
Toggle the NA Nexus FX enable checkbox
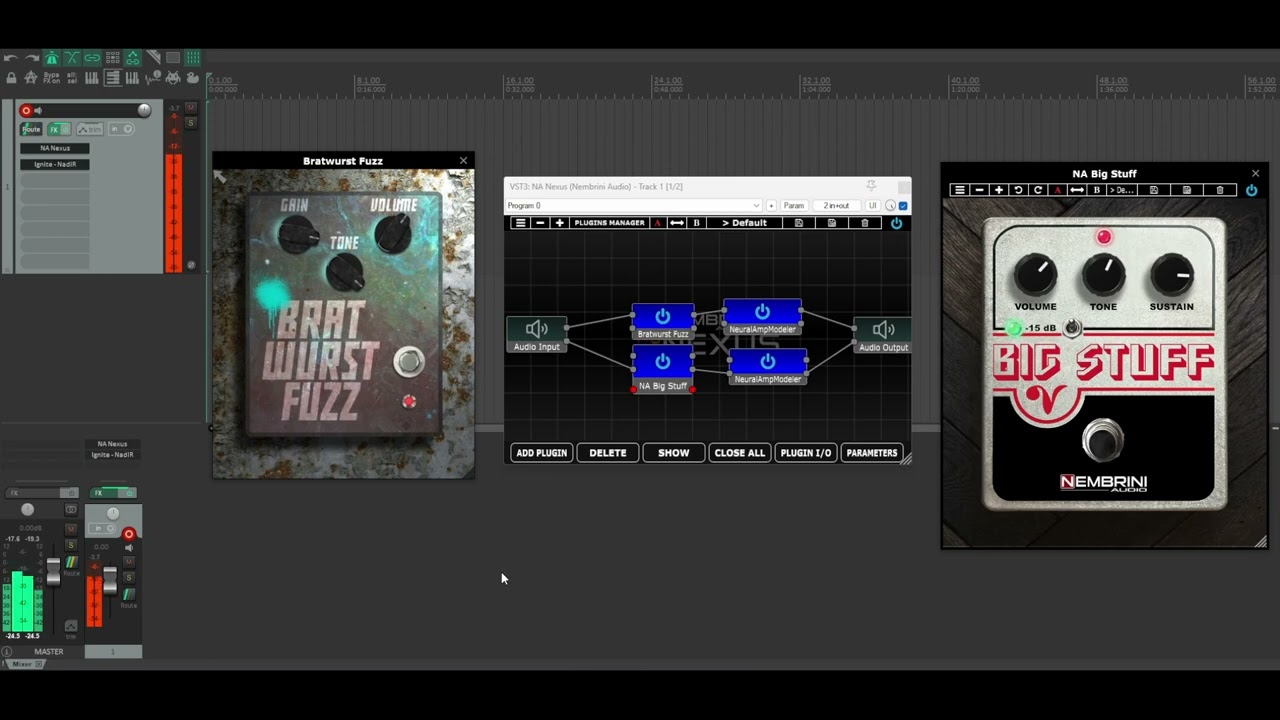tap(903, 206)
